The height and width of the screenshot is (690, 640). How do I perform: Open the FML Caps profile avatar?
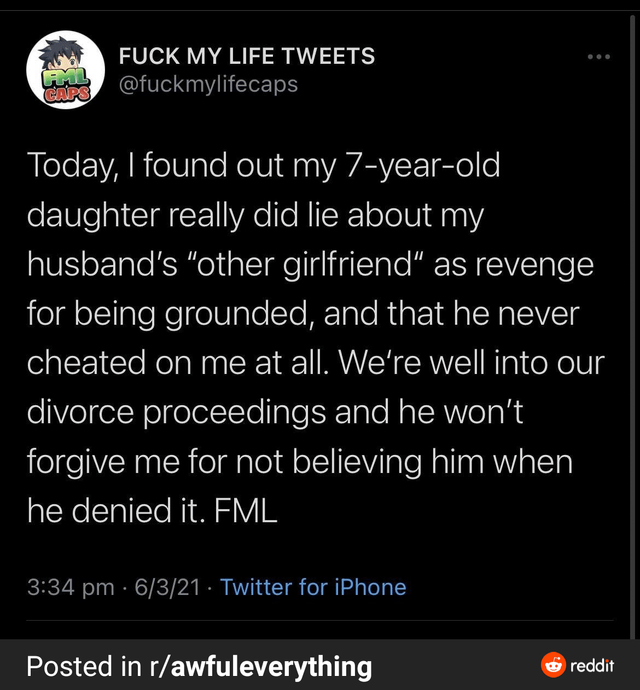64,70
